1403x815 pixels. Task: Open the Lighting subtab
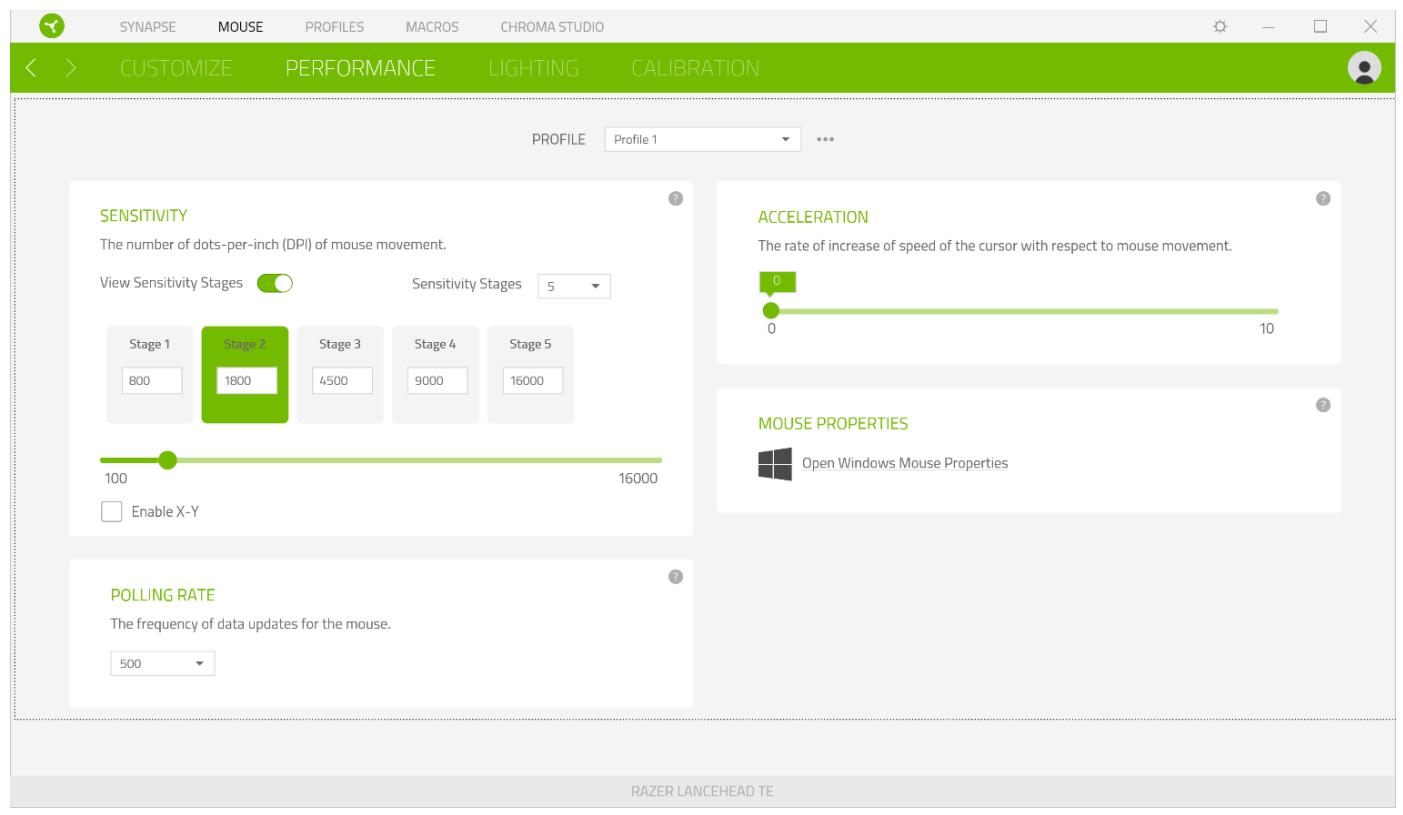click(534, 69)
